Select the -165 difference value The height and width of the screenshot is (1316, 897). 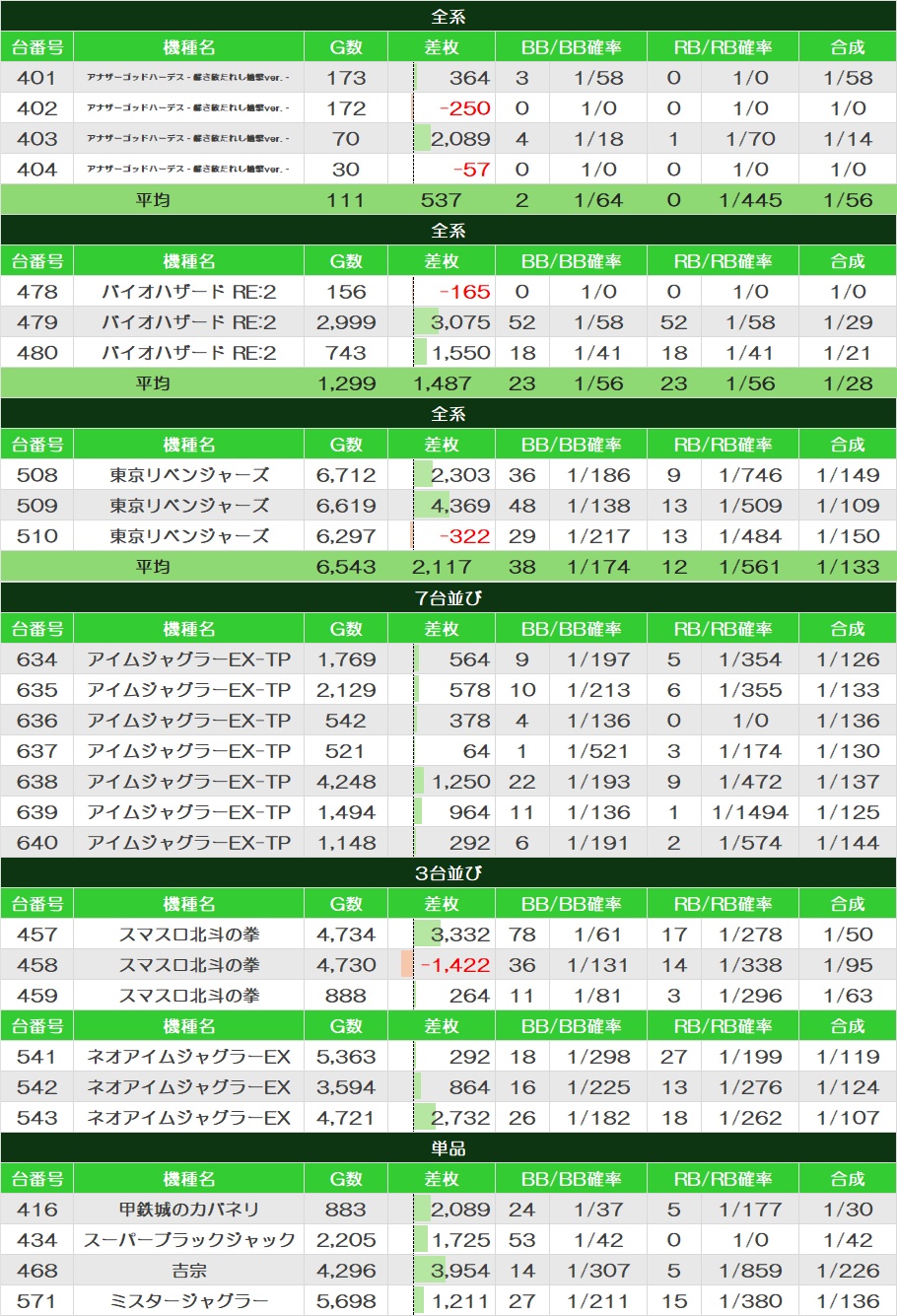pos(464,292)
